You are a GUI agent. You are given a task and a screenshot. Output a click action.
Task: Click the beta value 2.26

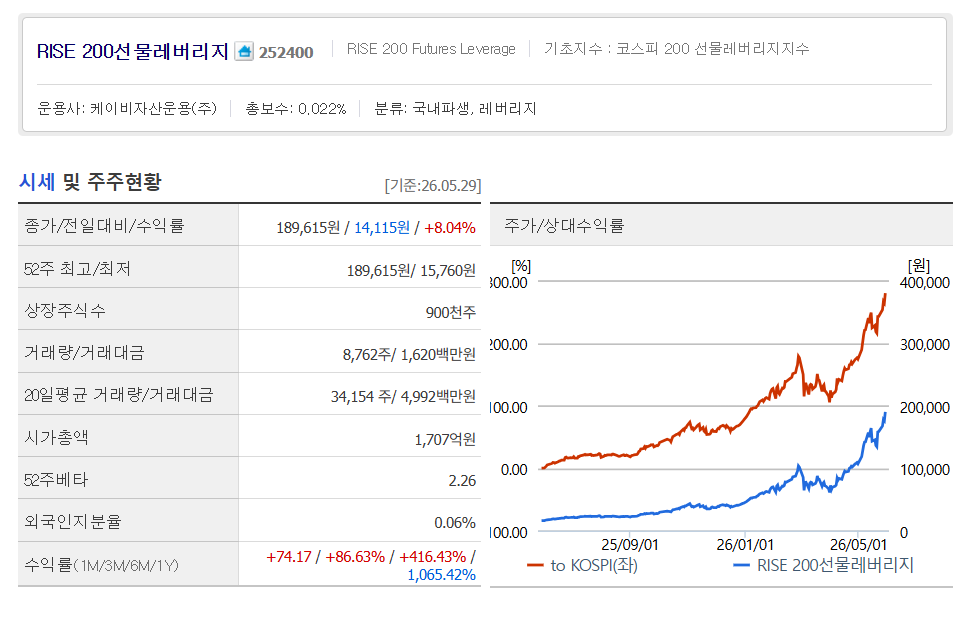click(462, 481)
